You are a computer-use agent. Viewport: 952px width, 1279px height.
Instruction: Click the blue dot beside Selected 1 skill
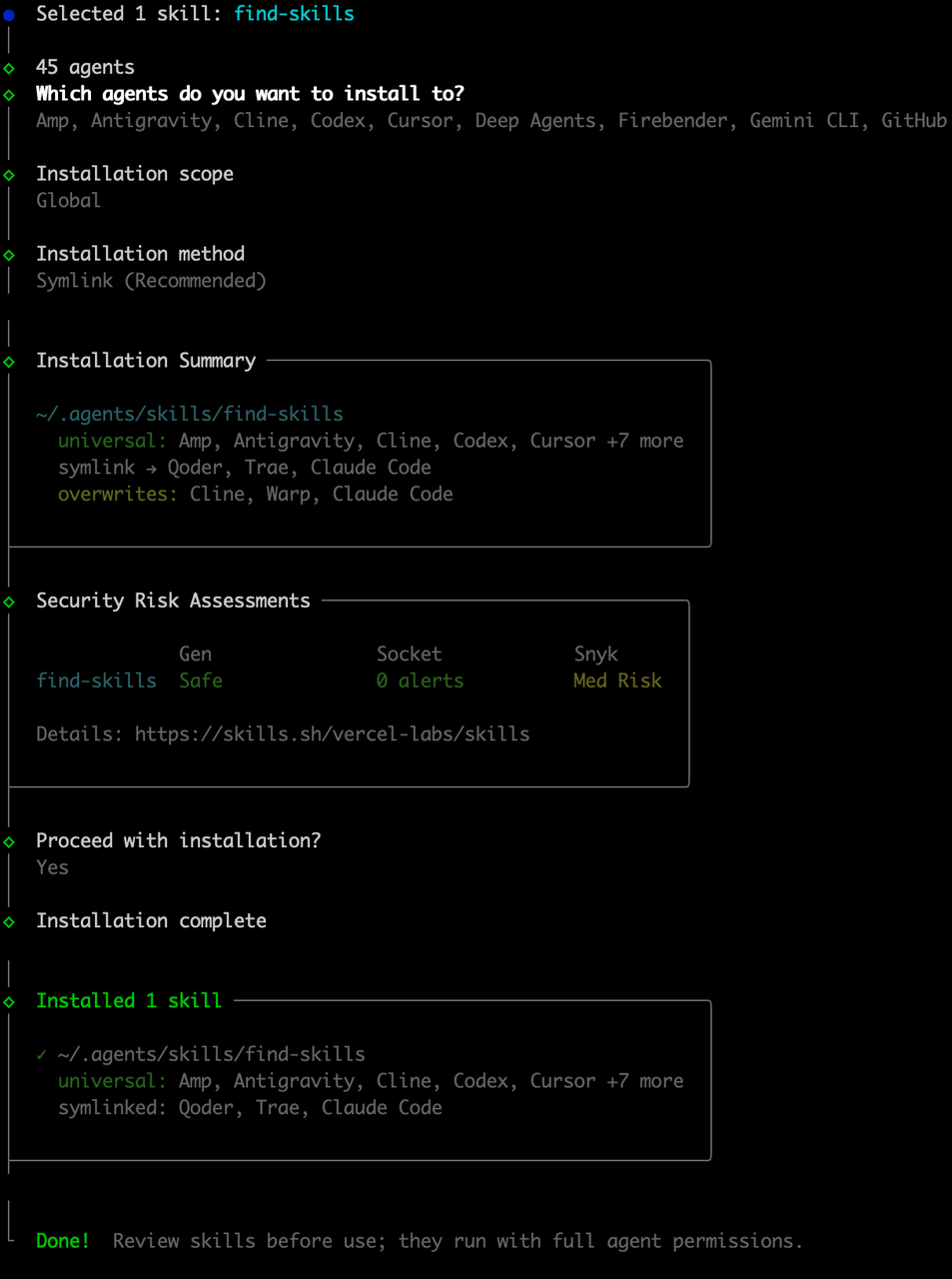pyautogui.click(x=9, y=15)
